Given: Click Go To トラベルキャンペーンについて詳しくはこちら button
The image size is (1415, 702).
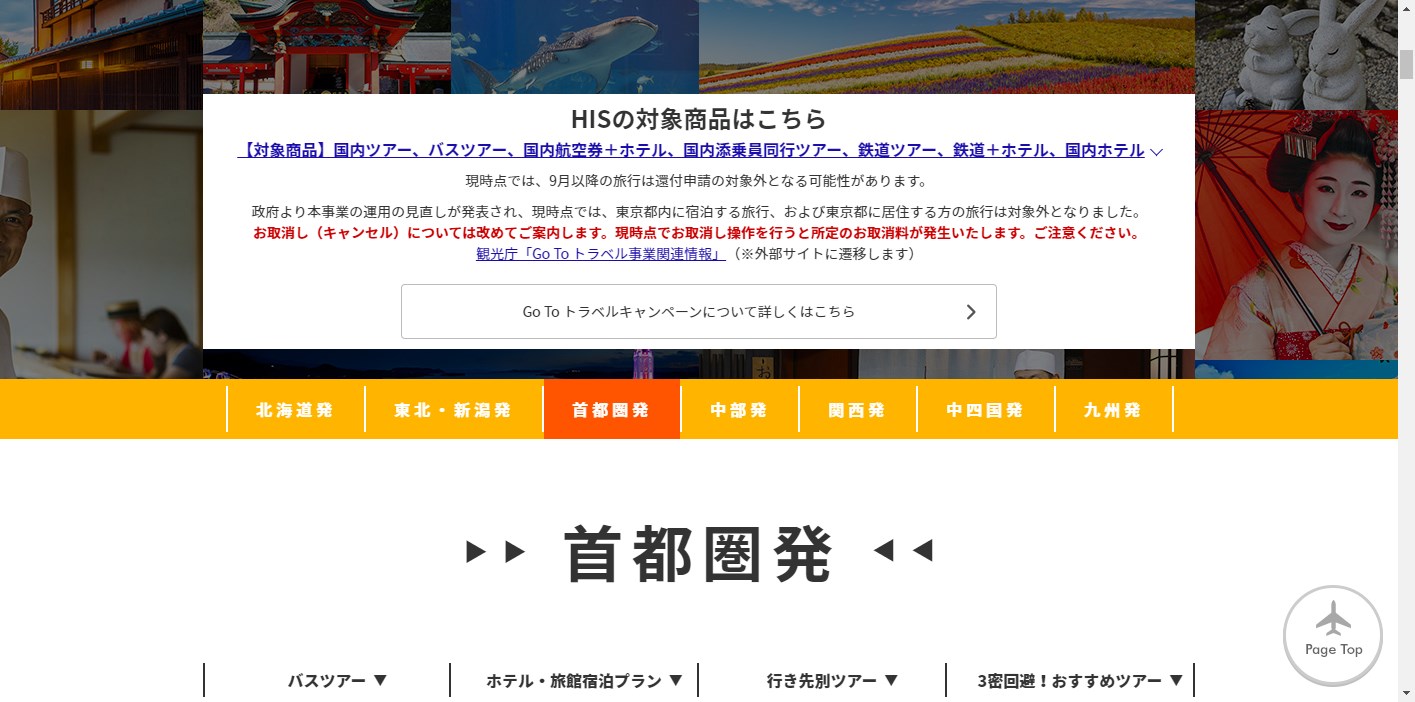Looking at the screenshot, I should (x=698, y=311).
